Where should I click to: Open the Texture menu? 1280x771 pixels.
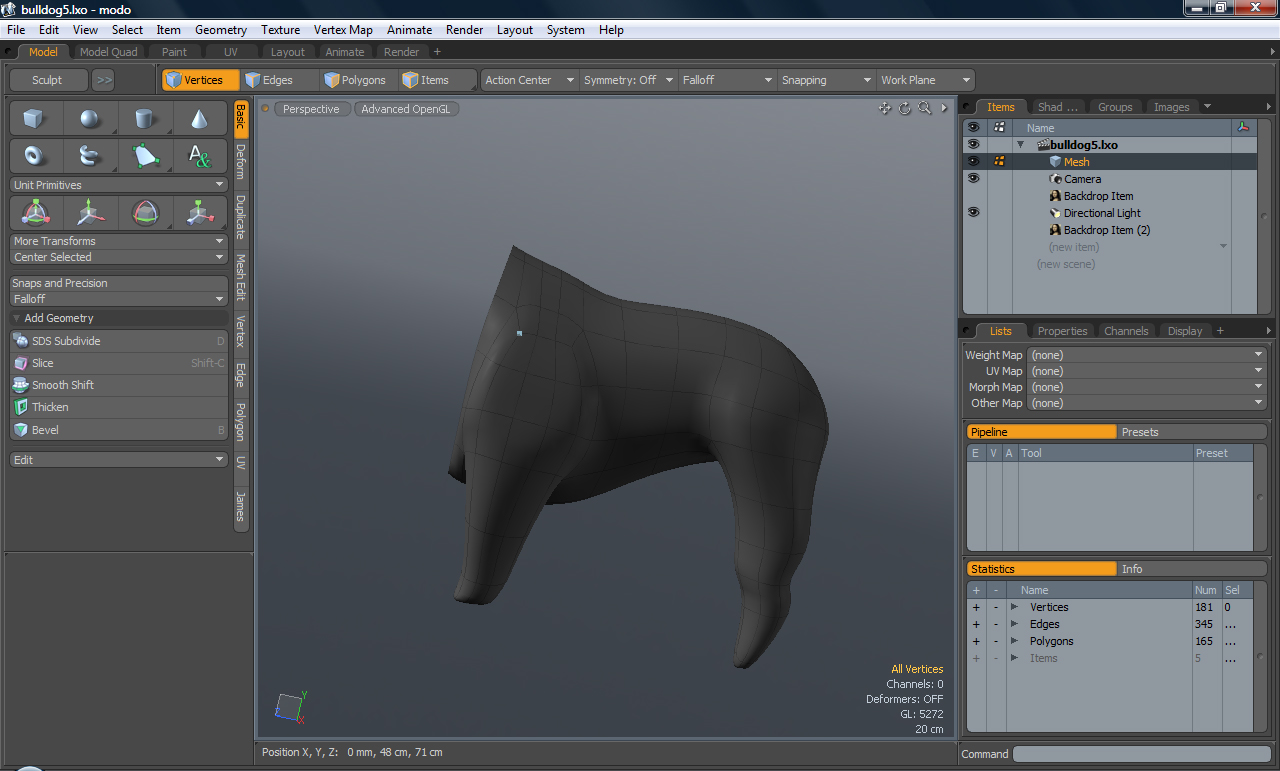(281, 30)
